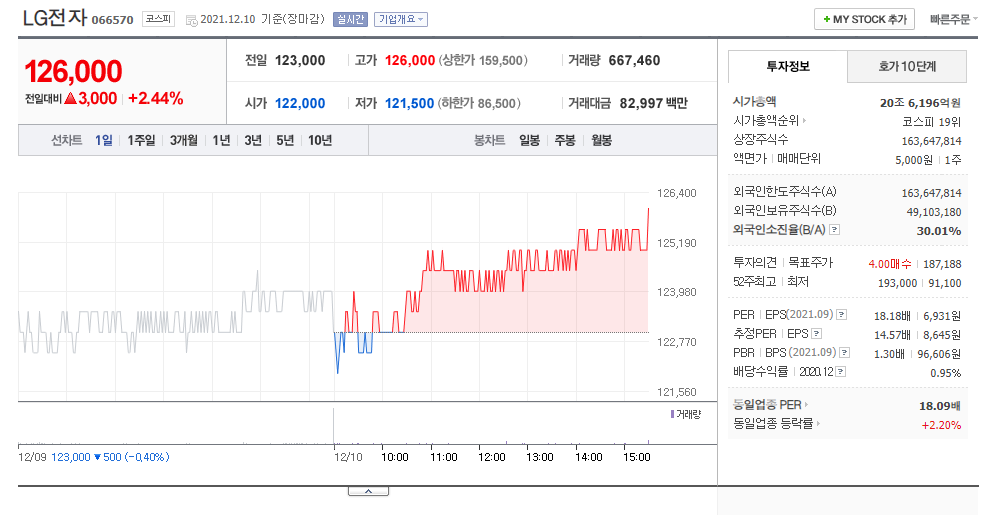
Task: Open help icon next to 추정PER EPS
Action: point(816,334)
